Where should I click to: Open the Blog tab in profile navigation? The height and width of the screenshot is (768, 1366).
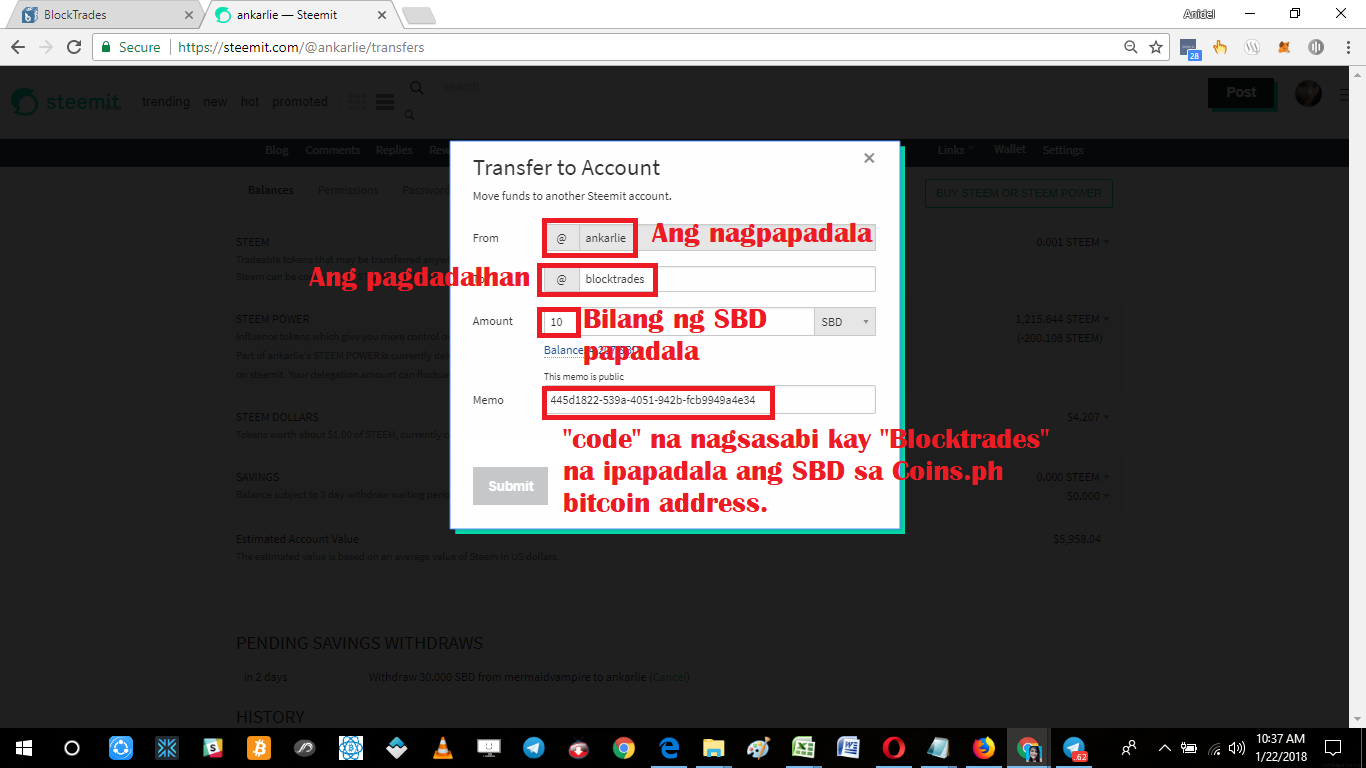point(277,150)
